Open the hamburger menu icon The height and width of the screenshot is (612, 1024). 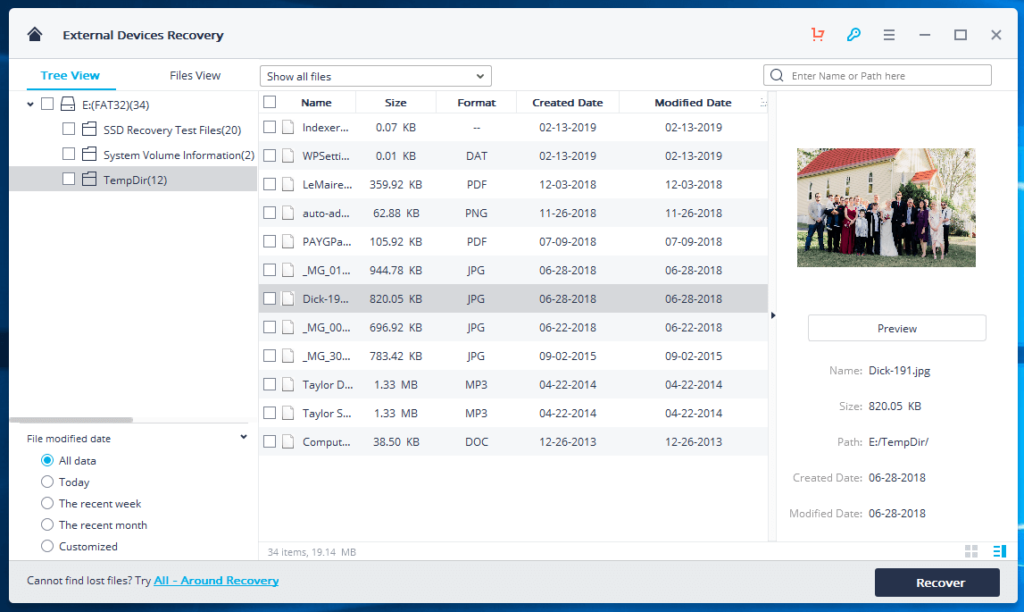[889, 34]
